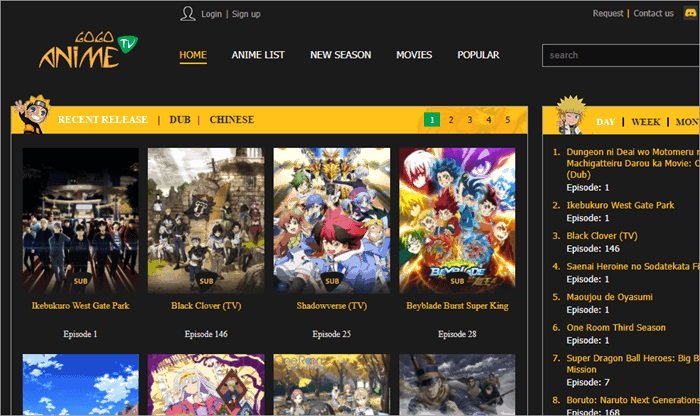Click the SUB badge on the Shadowverse poster
Viewport: 700px width, 416px height.
[332, 281]
